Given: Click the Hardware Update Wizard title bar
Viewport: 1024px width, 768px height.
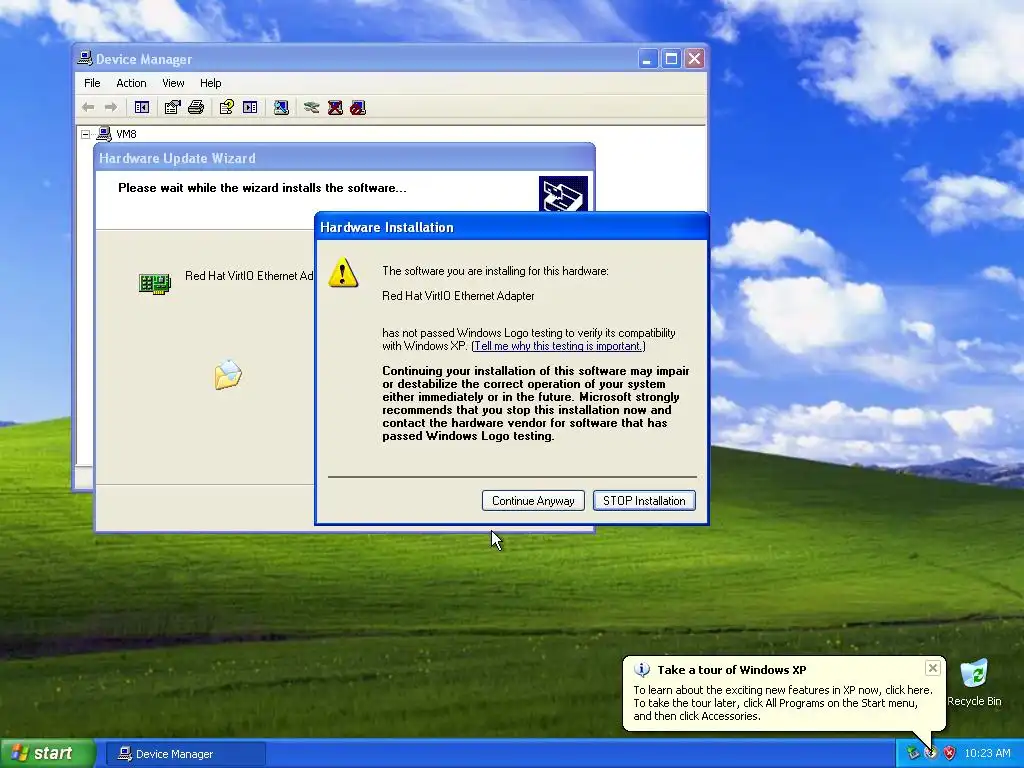Looking at the screenshot, I should (344, 158).
